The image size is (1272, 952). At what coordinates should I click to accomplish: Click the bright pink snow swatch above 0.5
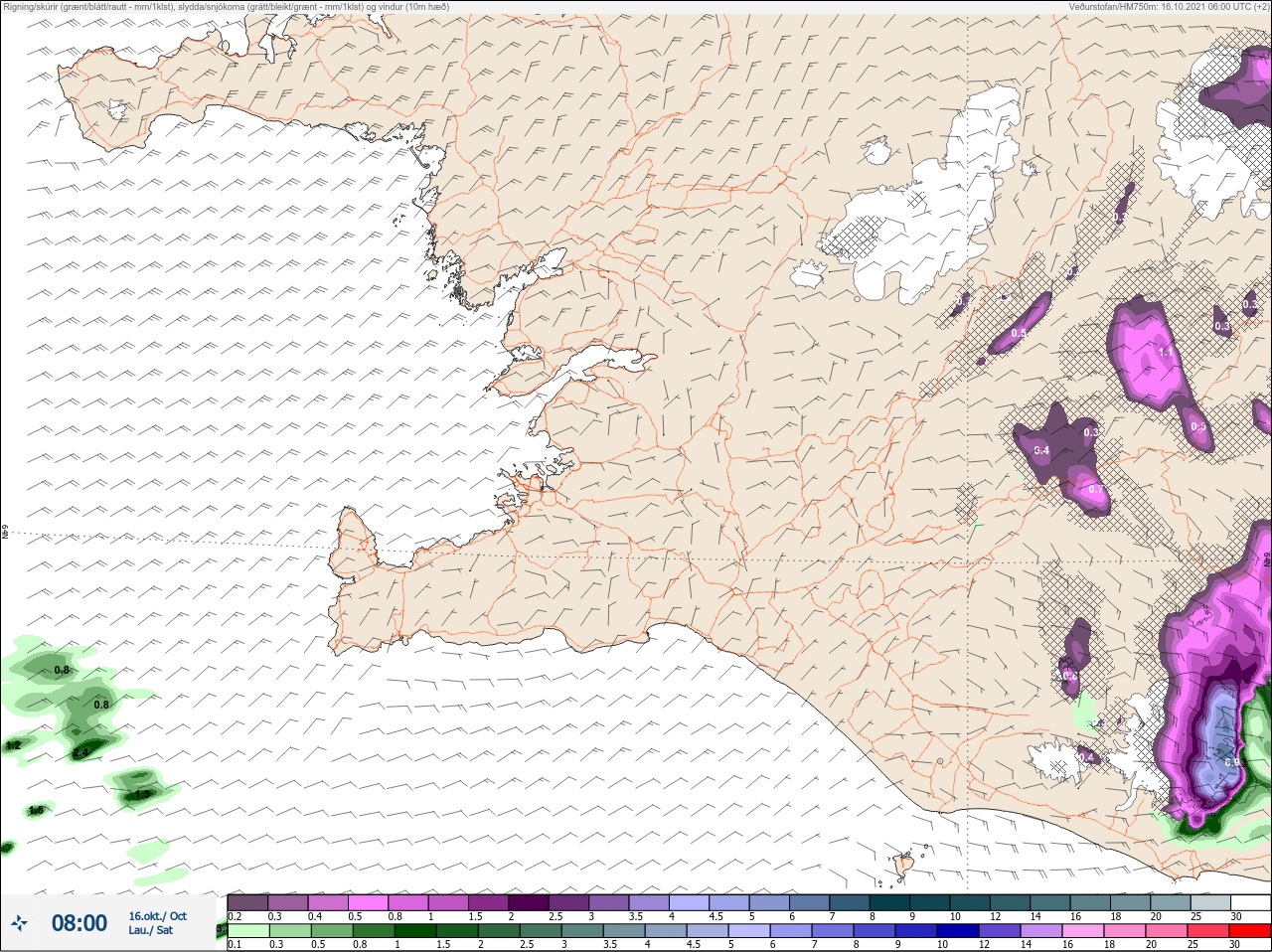(369, 902)
